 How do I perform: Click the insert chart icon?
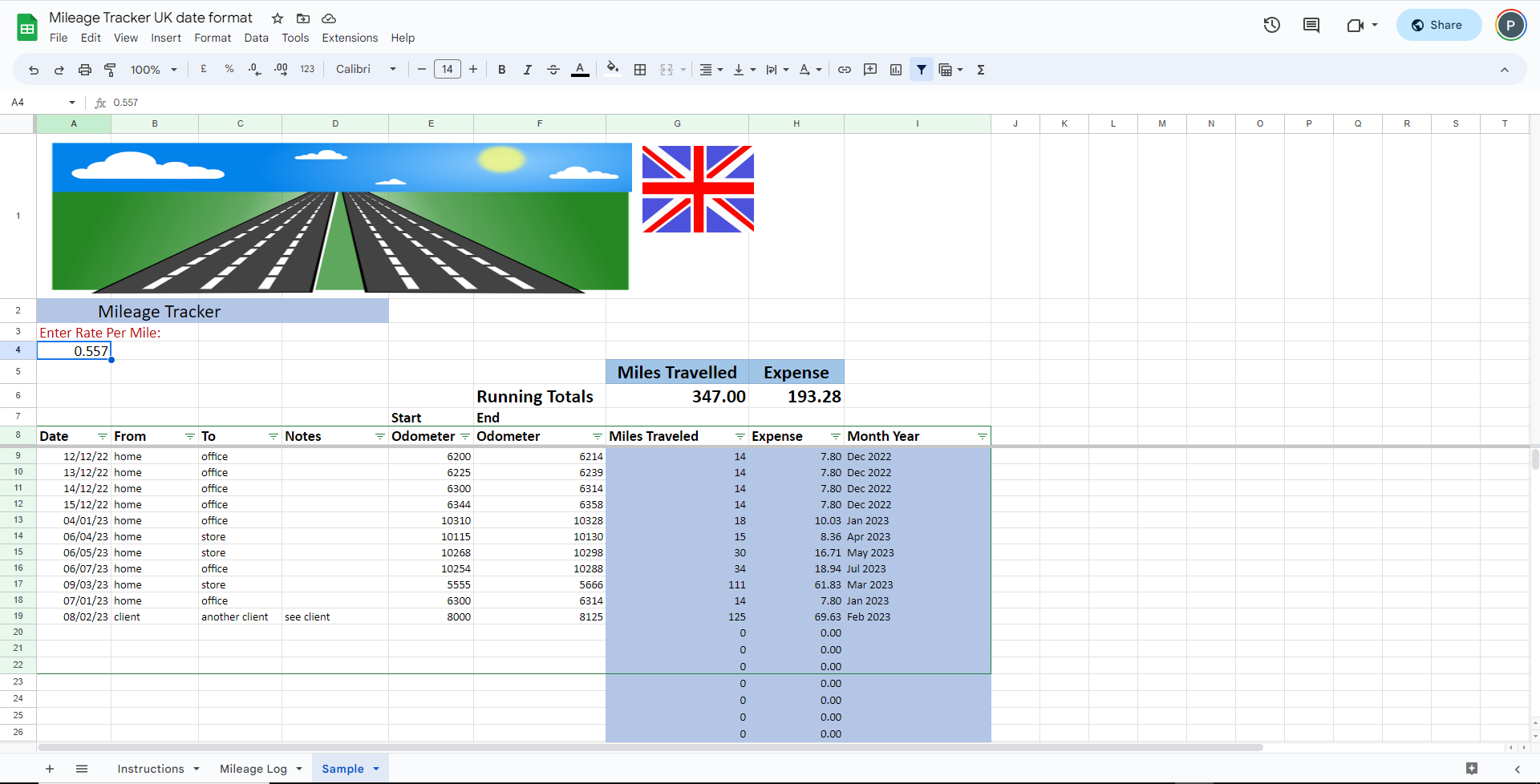(x=896, y=70)
